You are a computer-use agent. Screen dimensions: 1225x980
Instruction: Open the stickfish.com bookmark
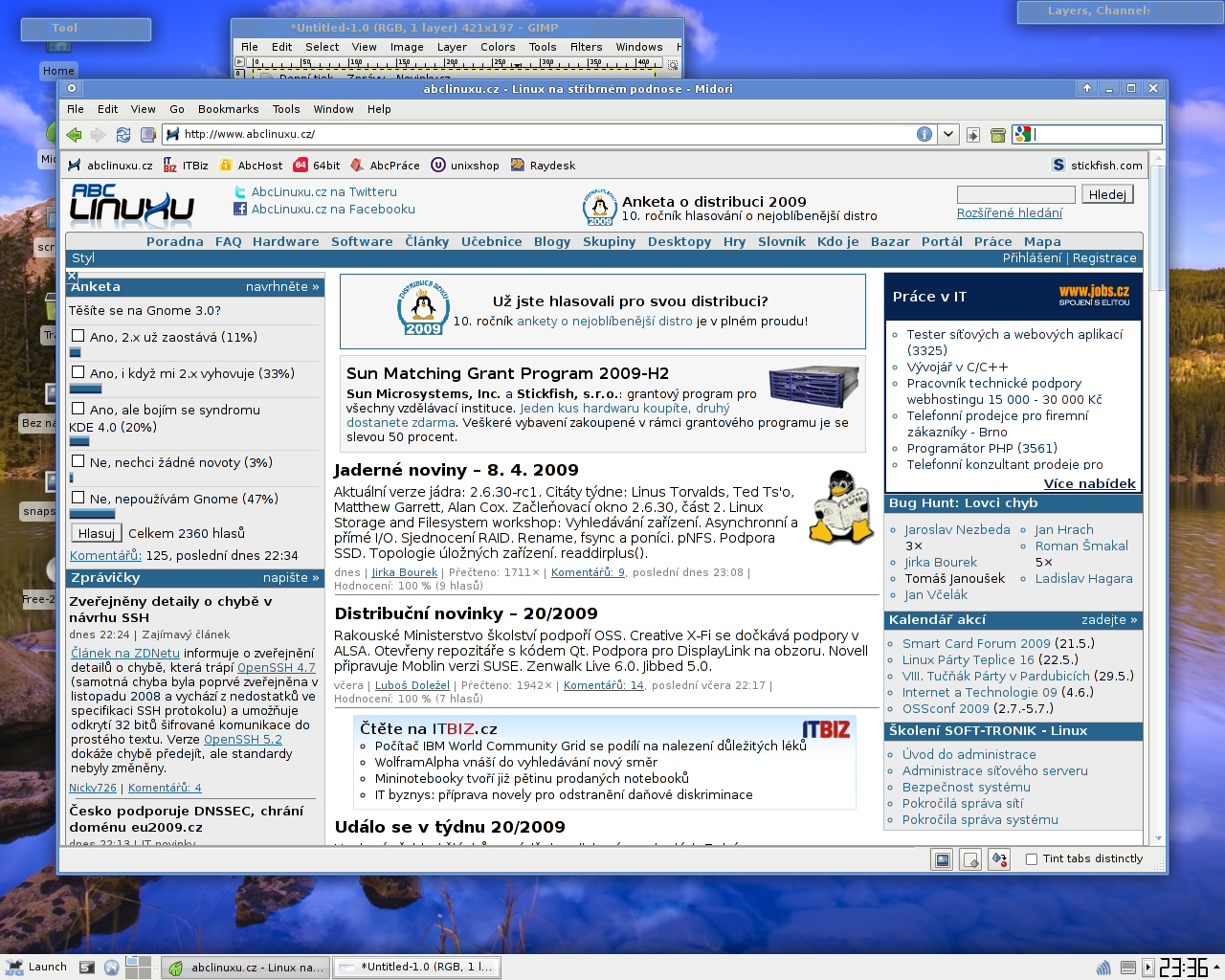[x=1097, y=166]
